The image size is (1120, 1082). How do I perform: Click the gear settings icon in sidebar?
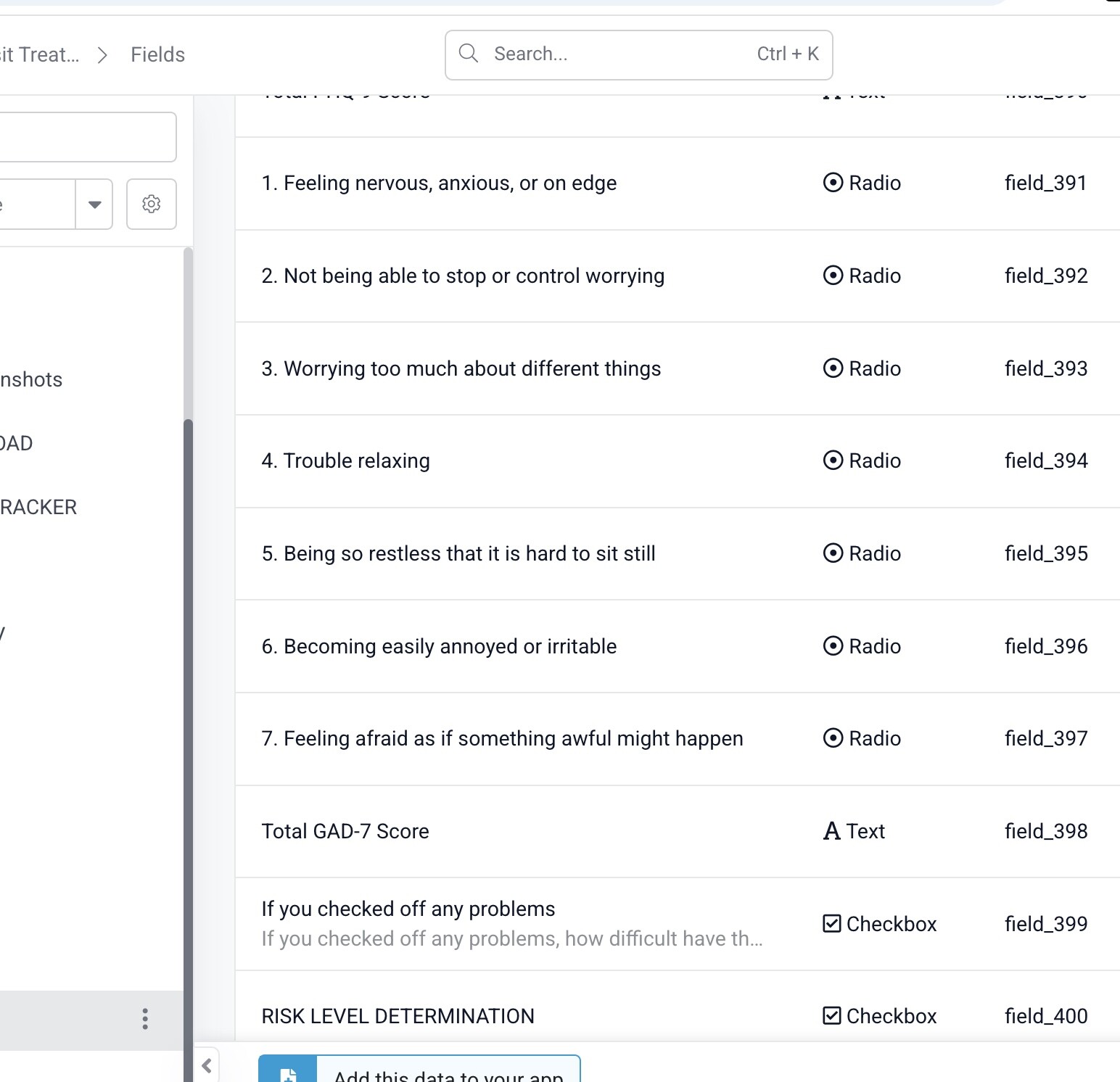[x=151, y=205]
